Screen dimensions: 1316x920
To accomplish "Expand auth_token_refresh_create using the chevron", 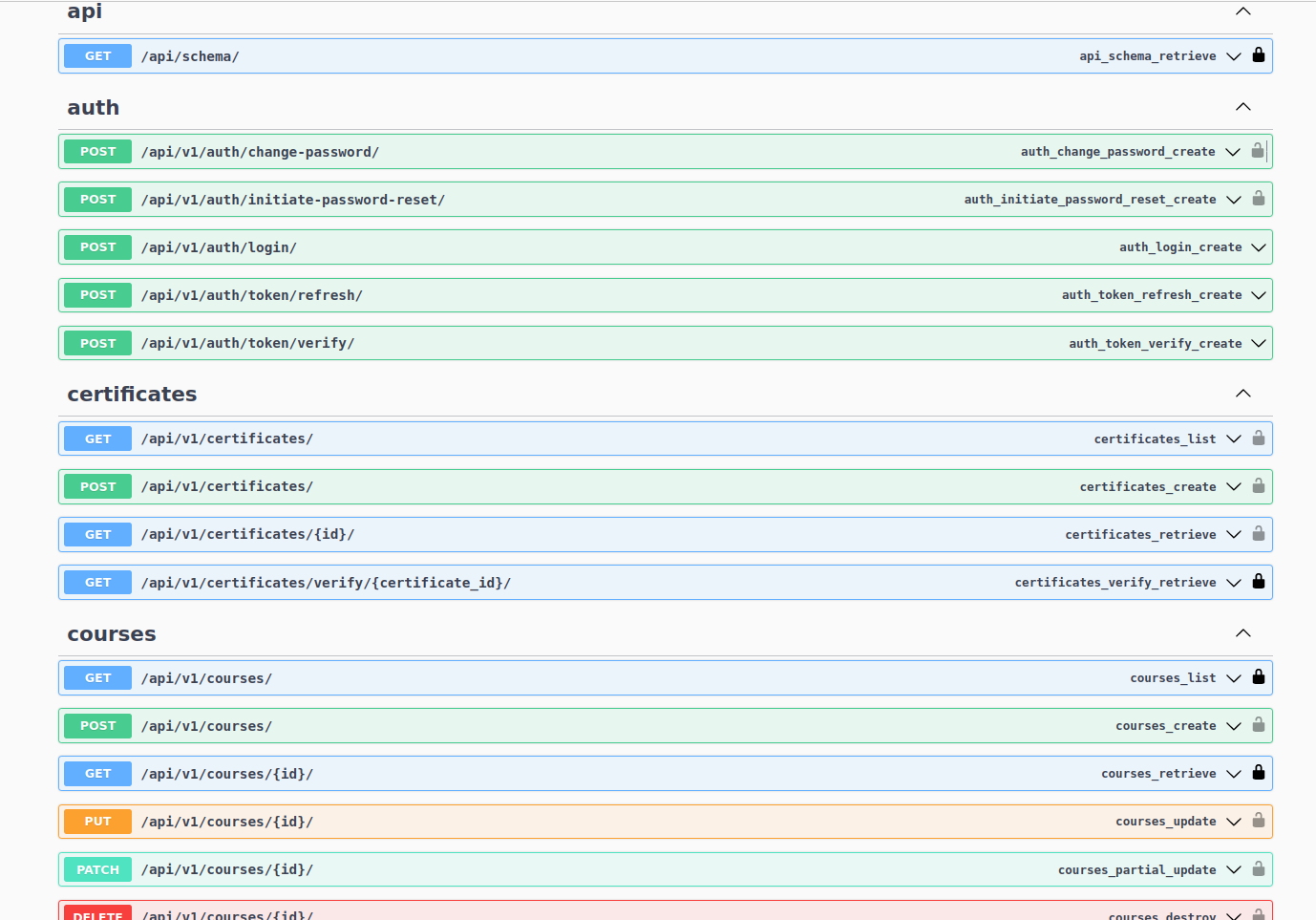I will (x=1259, y=295).
